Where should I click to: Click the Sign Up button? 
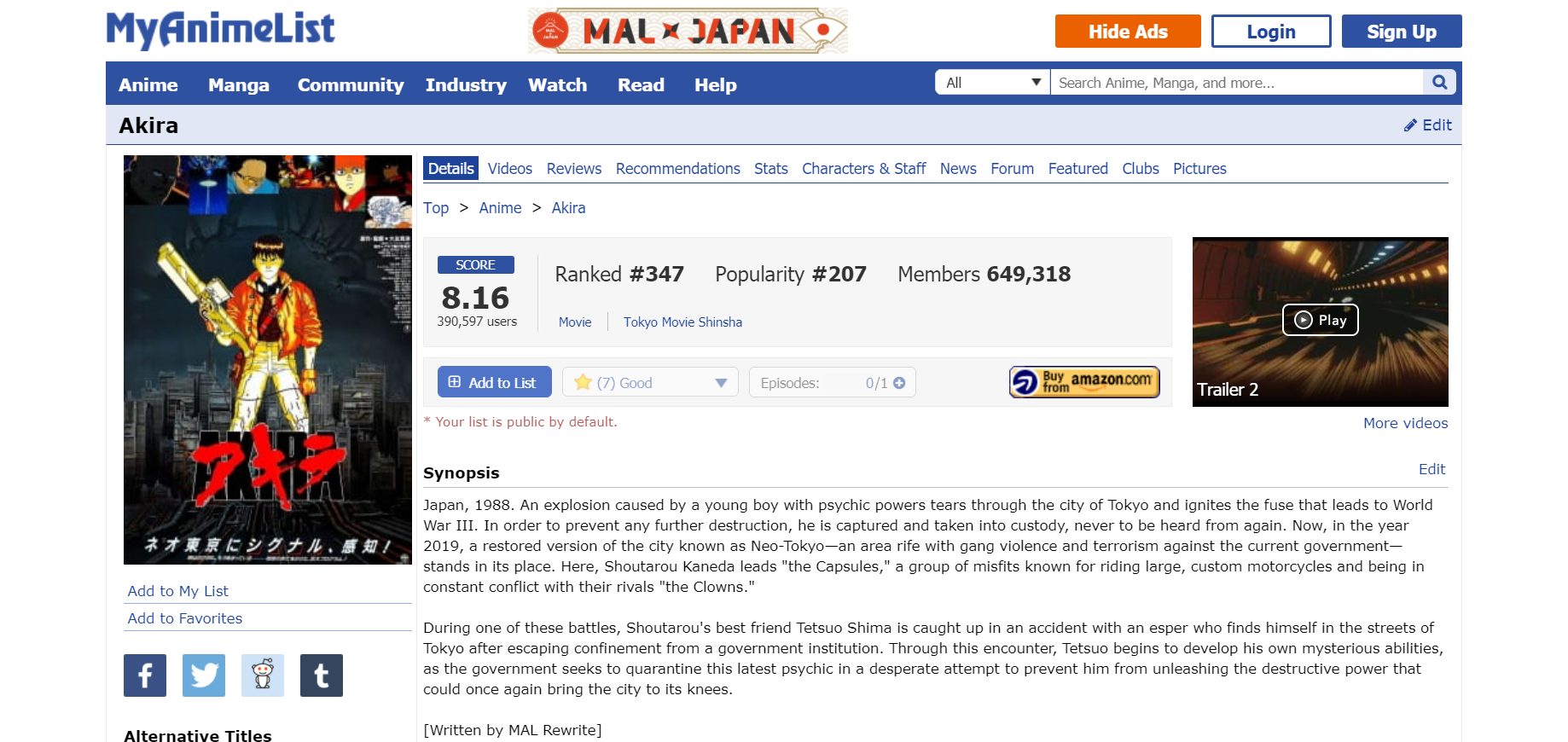[1401, 32]
